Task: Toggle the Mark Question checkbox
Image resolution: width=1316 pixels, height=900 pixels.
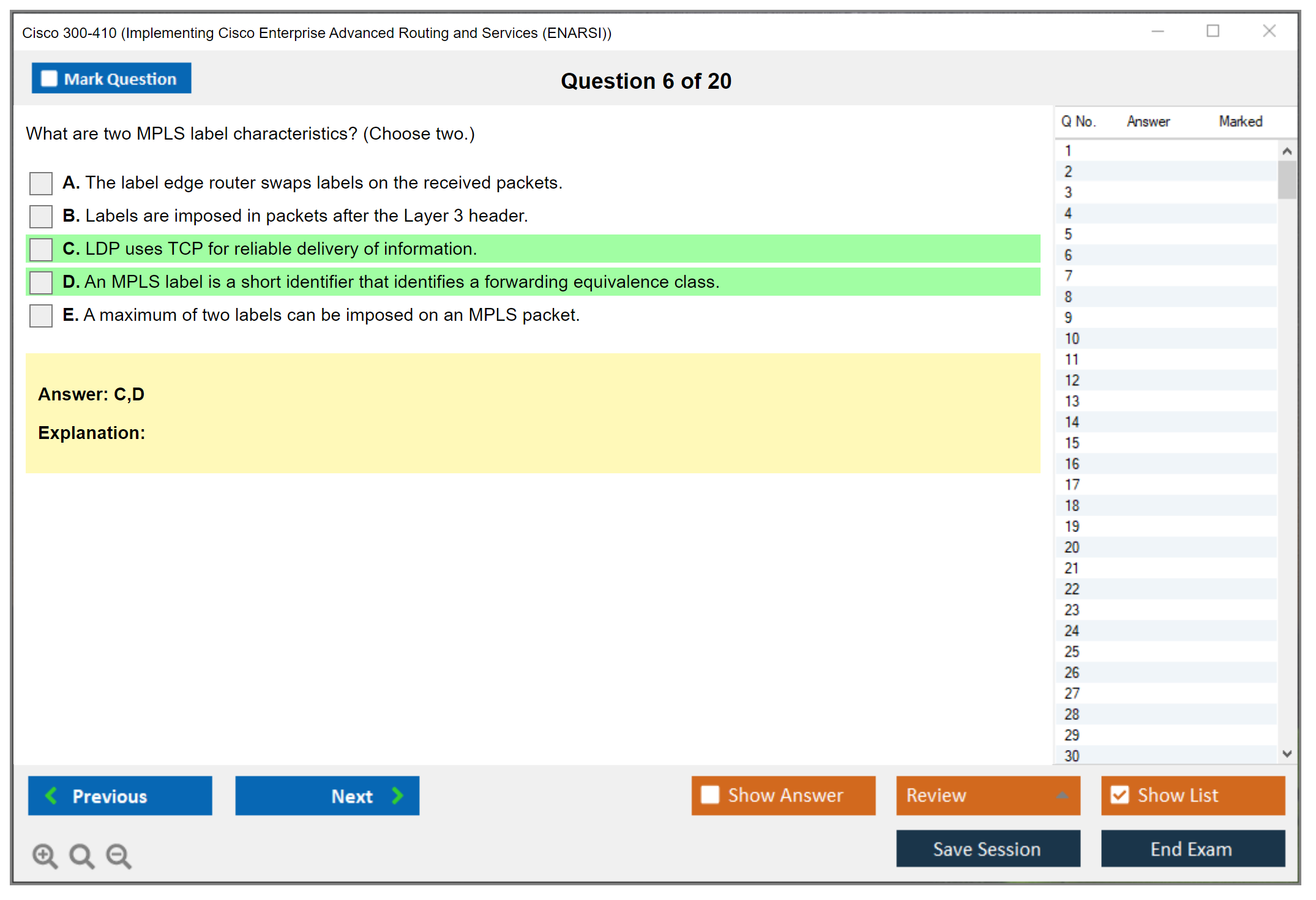Action: pyautogui.click(x=49, y=79)
